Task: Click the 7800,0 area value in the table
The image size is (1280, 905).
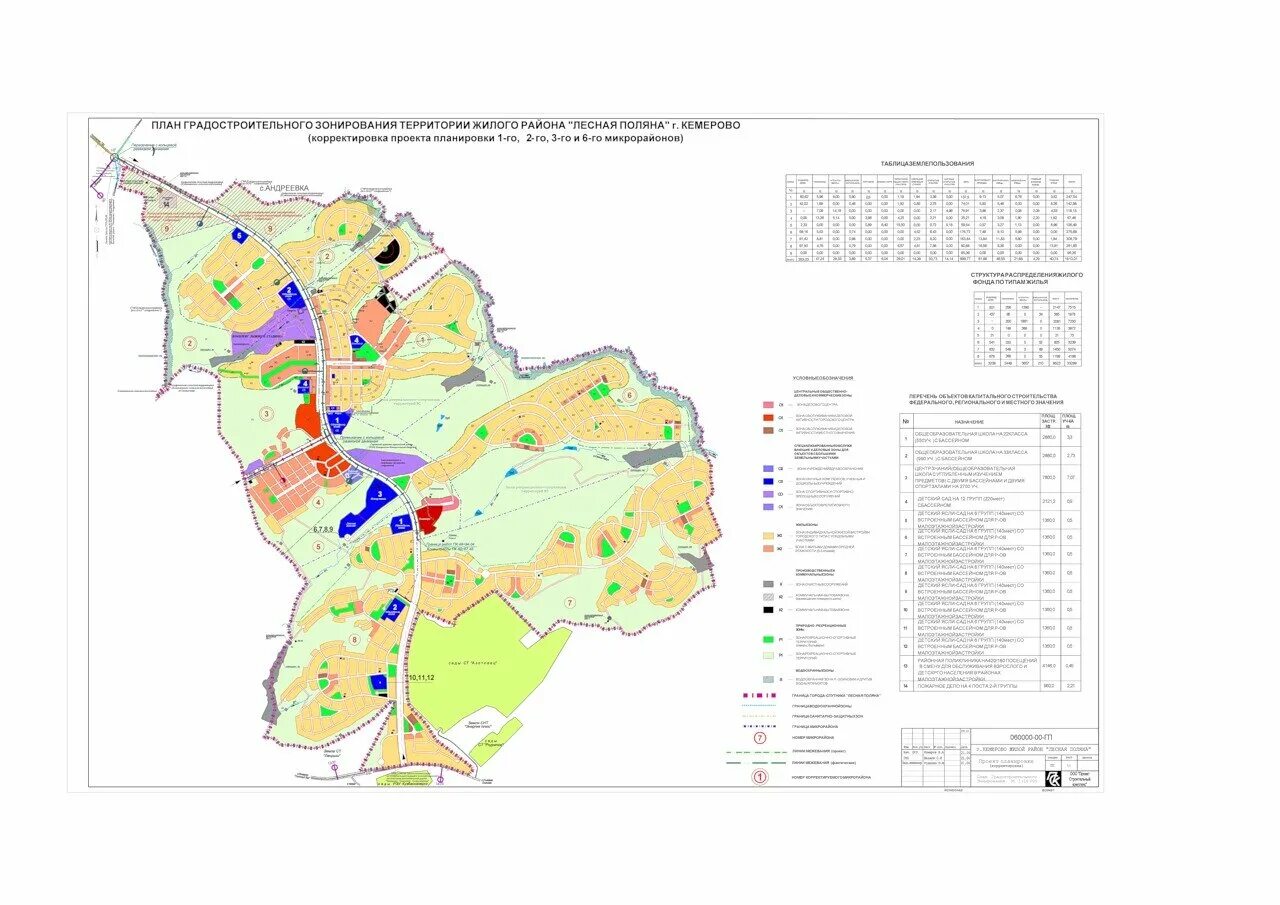Action: tap(1049, 478)
